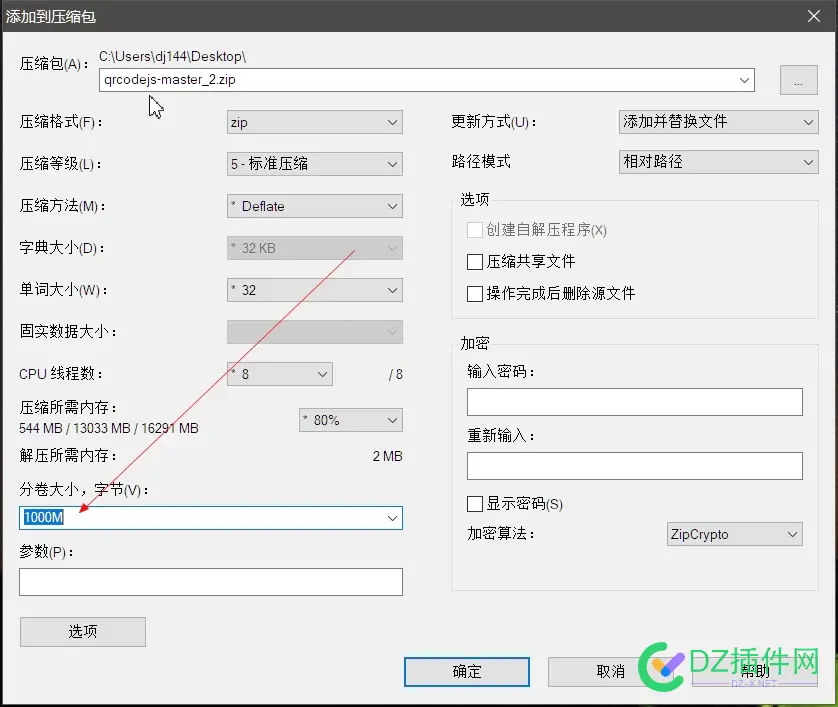
Task: Click the 参数 input field
Action: [210, 581]
